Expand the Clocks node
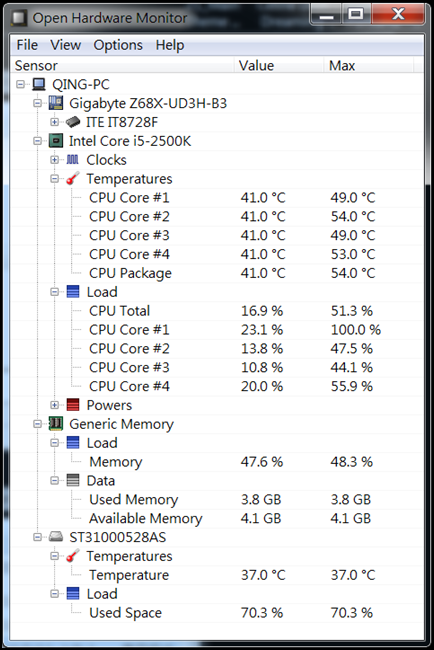The width and height of the screenshot is (434, 650). coord(54,160)
